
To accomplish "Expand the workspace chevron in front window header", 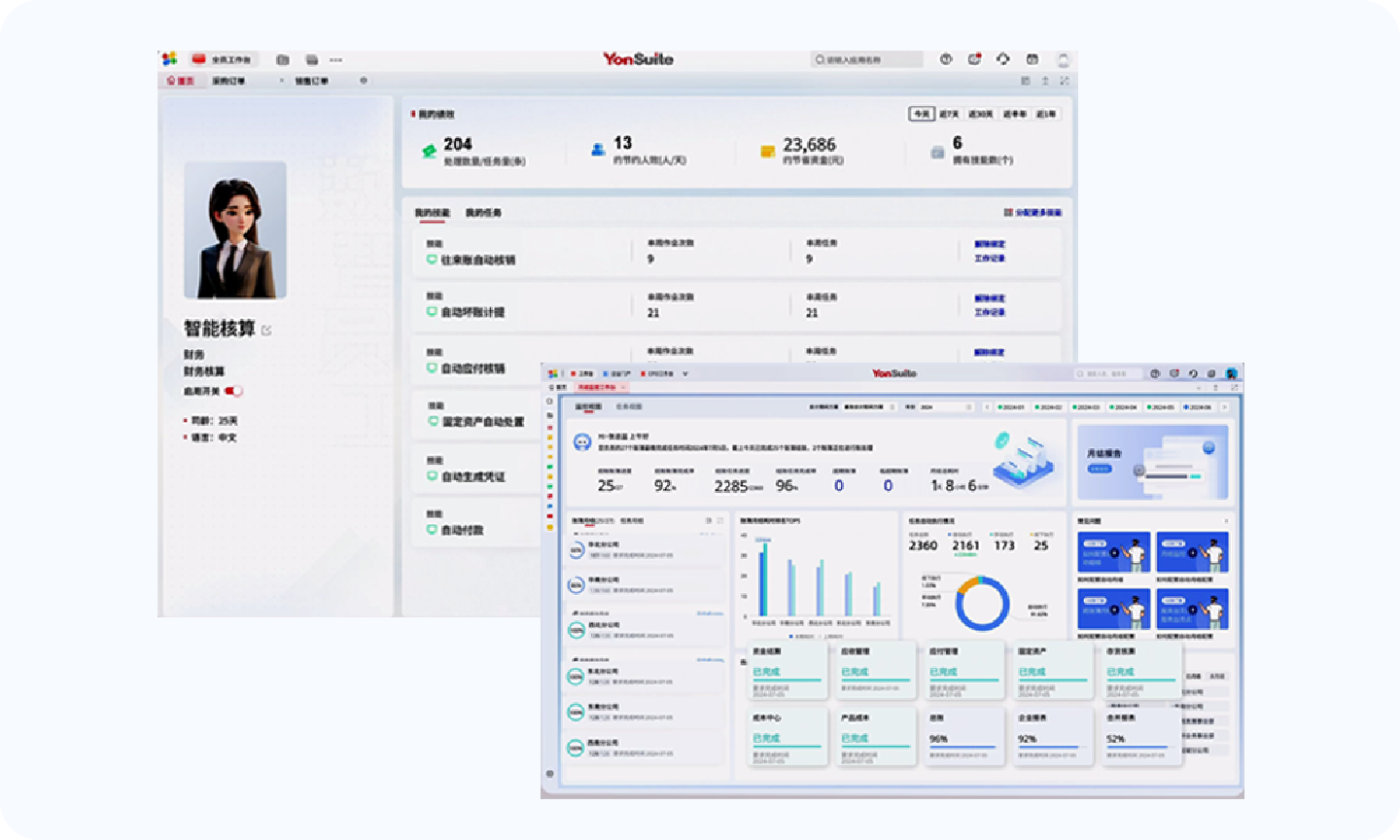I will (x=685, y=373).
